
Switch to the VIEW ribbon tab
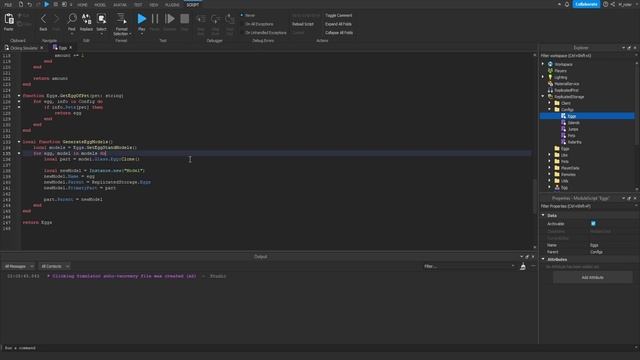(x=153, y=5)
